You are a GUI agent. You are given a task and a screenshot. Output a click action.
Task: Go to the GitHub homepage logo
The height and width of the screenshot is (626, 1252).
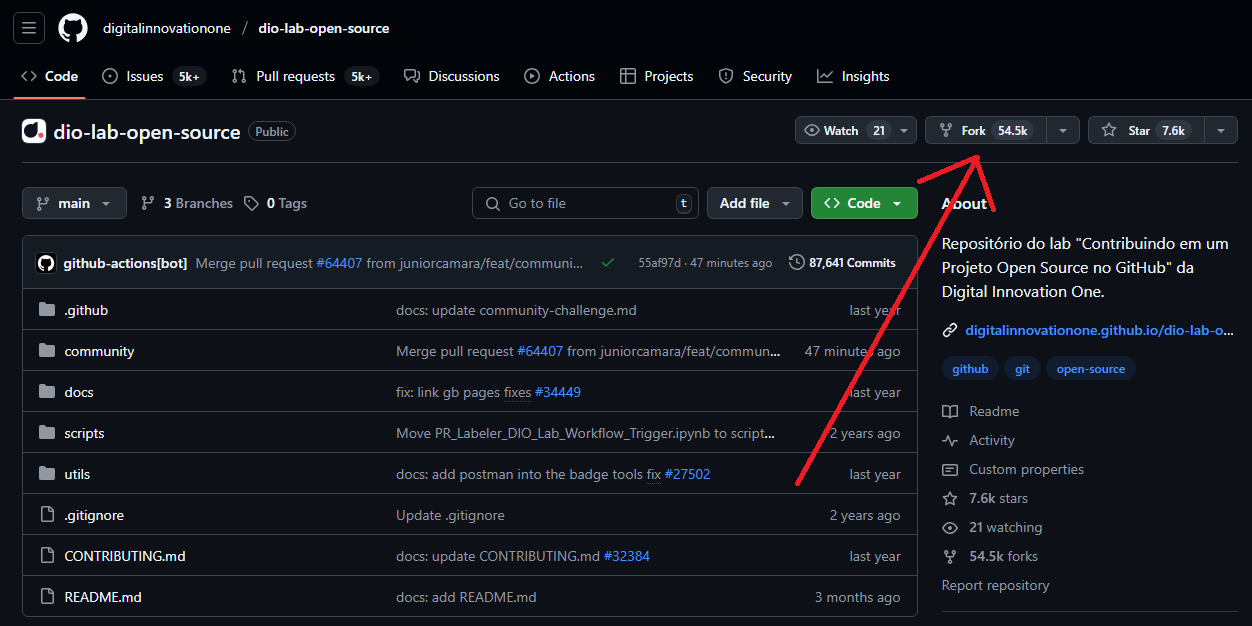pyautogui.click(x=73, y=28)
